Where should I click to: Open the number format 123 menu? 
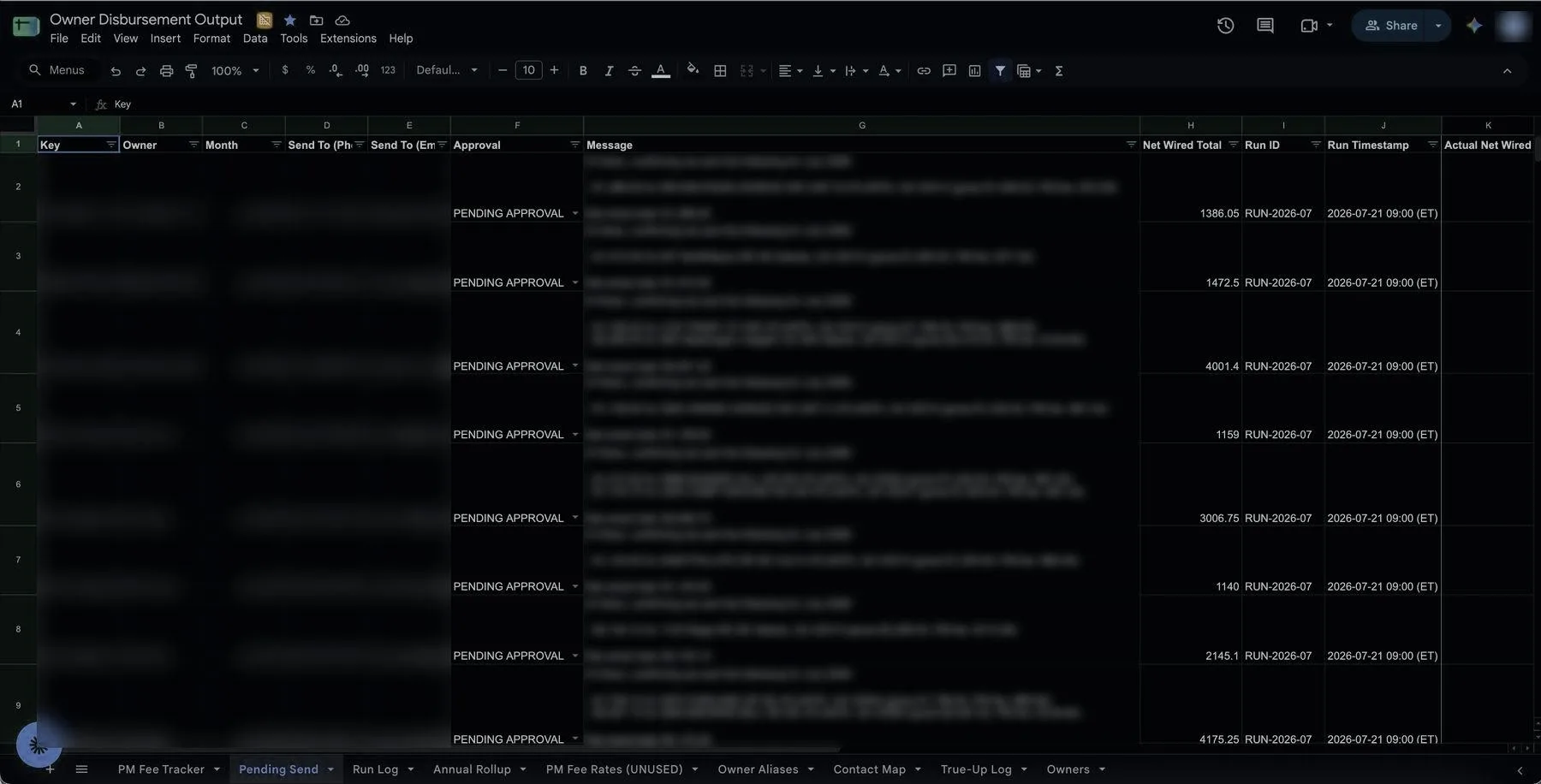388,70
